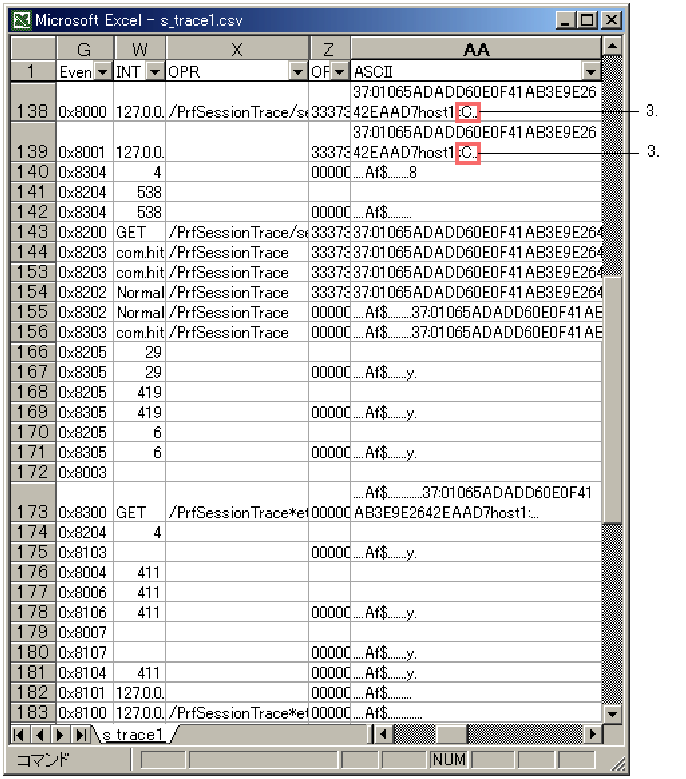This screenshot has height=779, width=686.
Task: Switch to the s_trace1 sheet tab
Action: (x=132, y=735)
